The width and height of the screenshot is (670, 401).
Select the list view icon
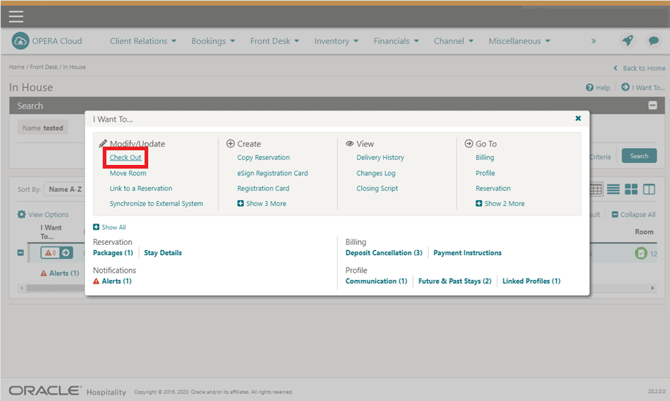[613, 189]
